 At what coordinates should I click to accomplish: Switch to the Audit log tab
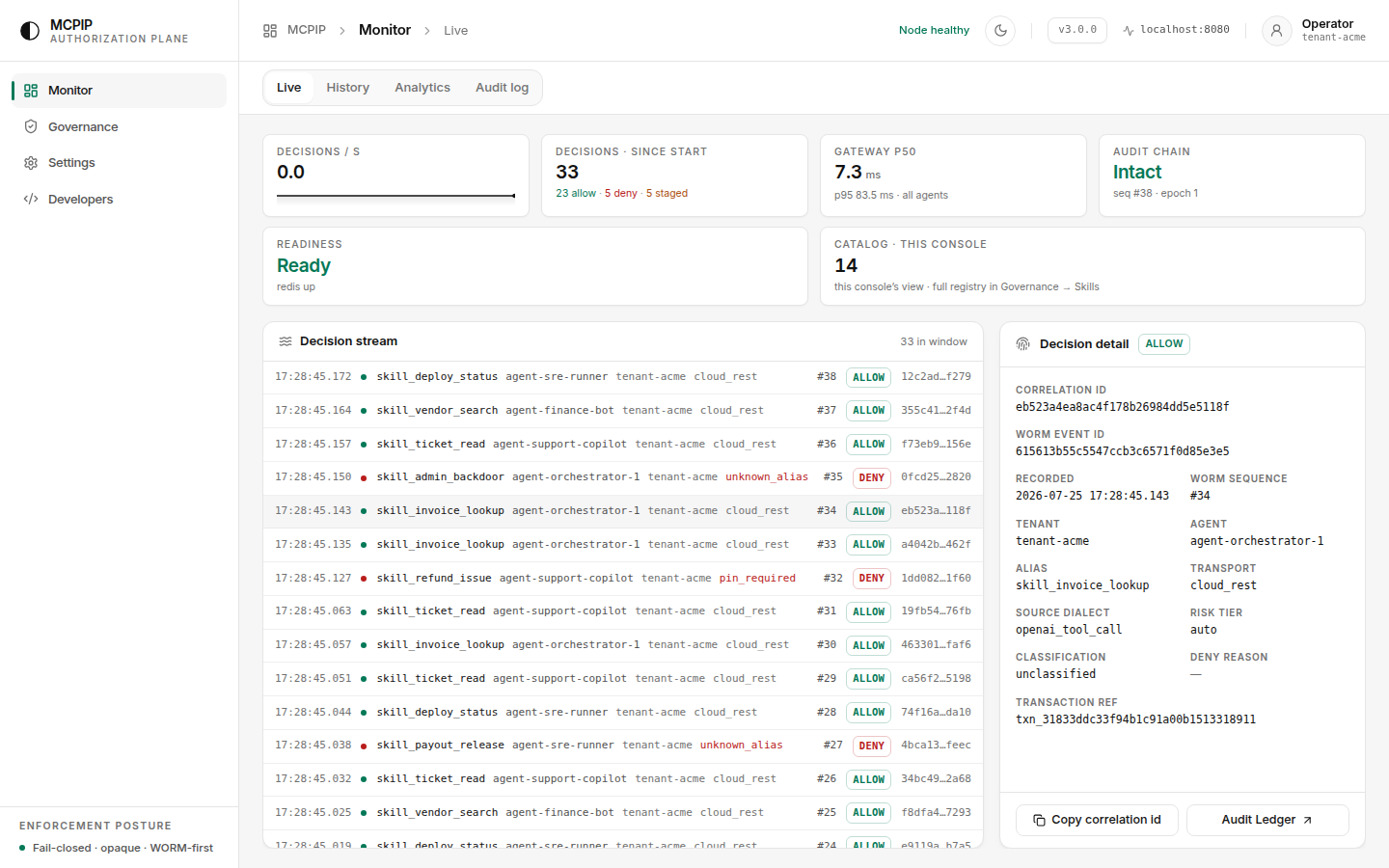pos(502,88)
